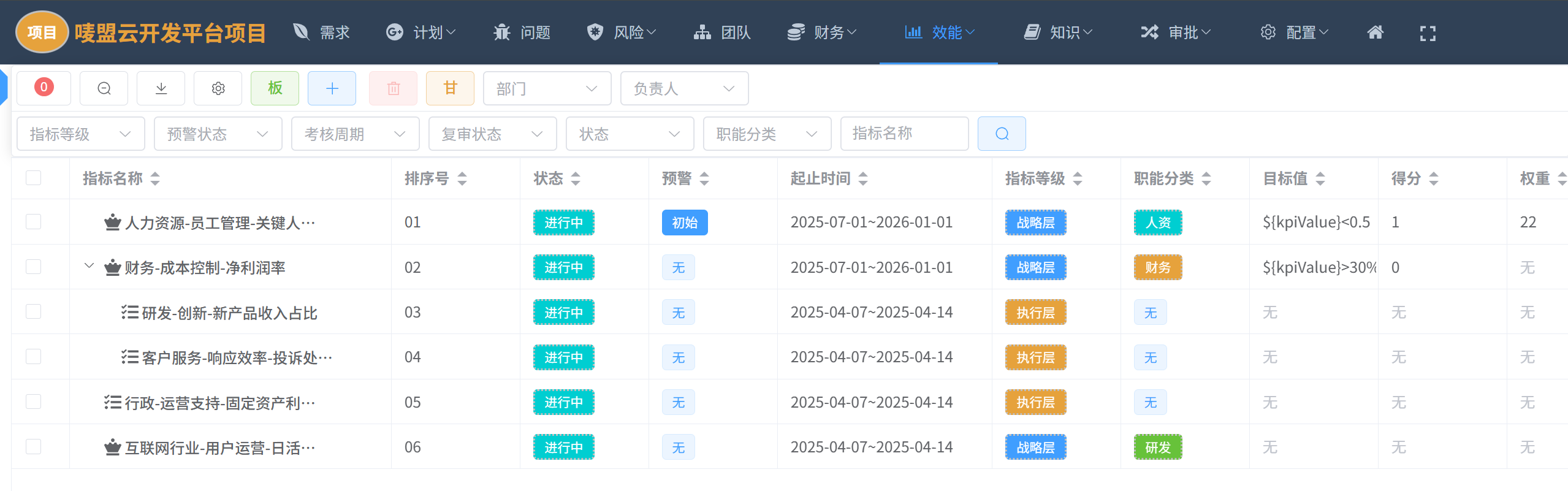Screen dimensions: 1568x491
Task: Click the red trash delete button
Action: coord(394,88)
